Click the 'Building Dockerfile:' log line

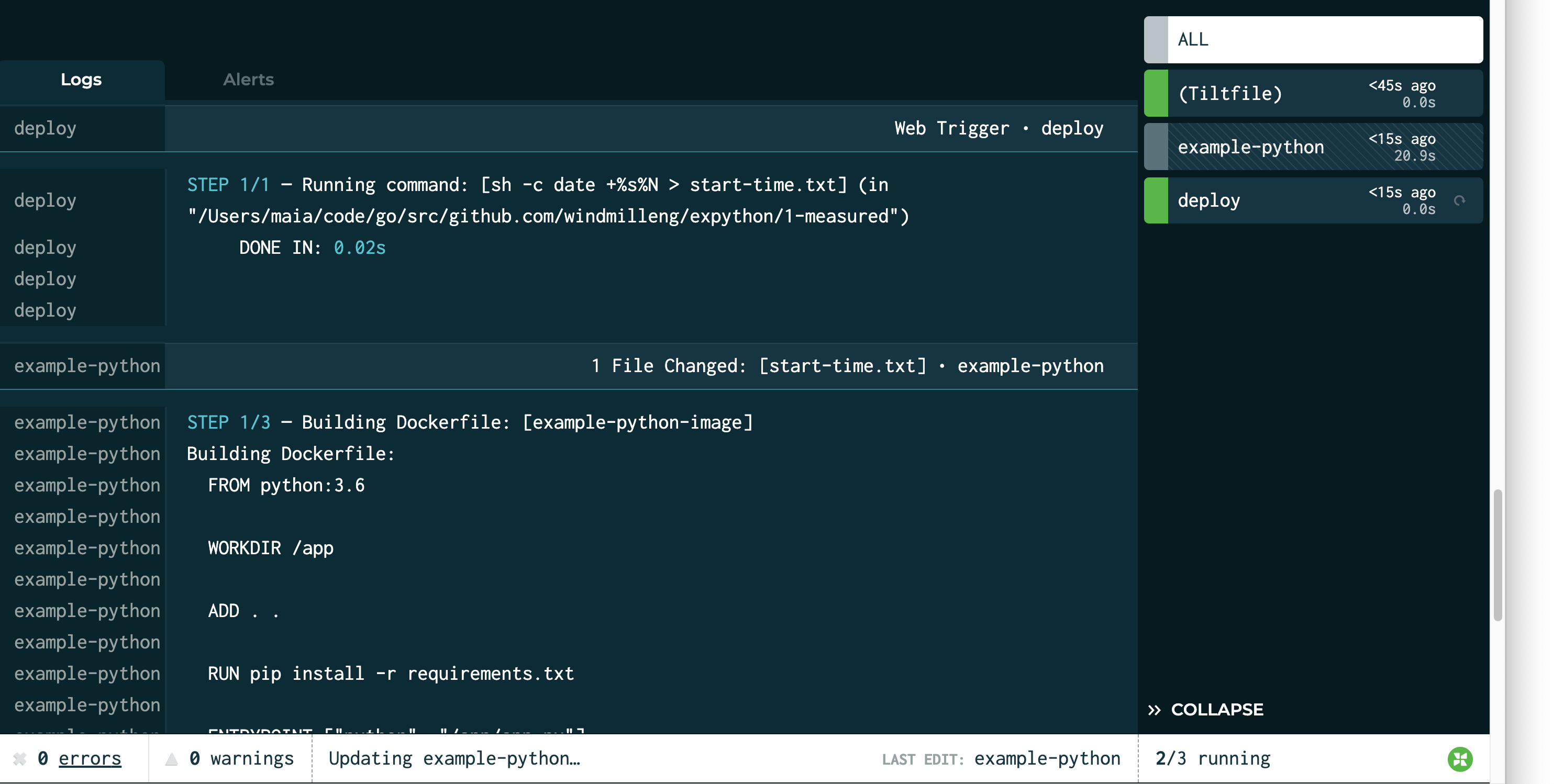[291, 454]
